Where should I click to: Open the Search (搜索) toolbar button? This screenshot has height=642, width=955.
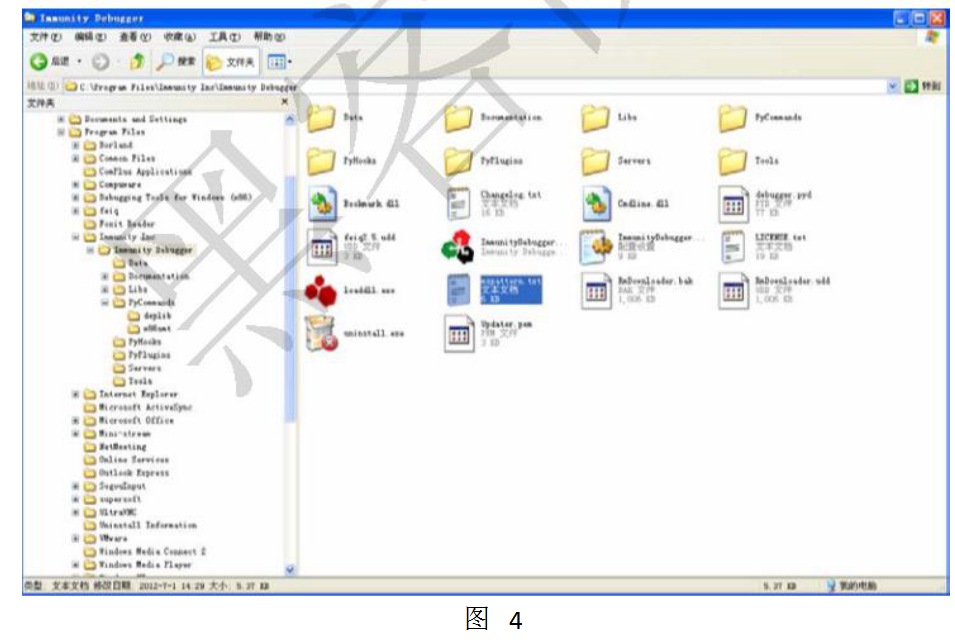(175, 62)
